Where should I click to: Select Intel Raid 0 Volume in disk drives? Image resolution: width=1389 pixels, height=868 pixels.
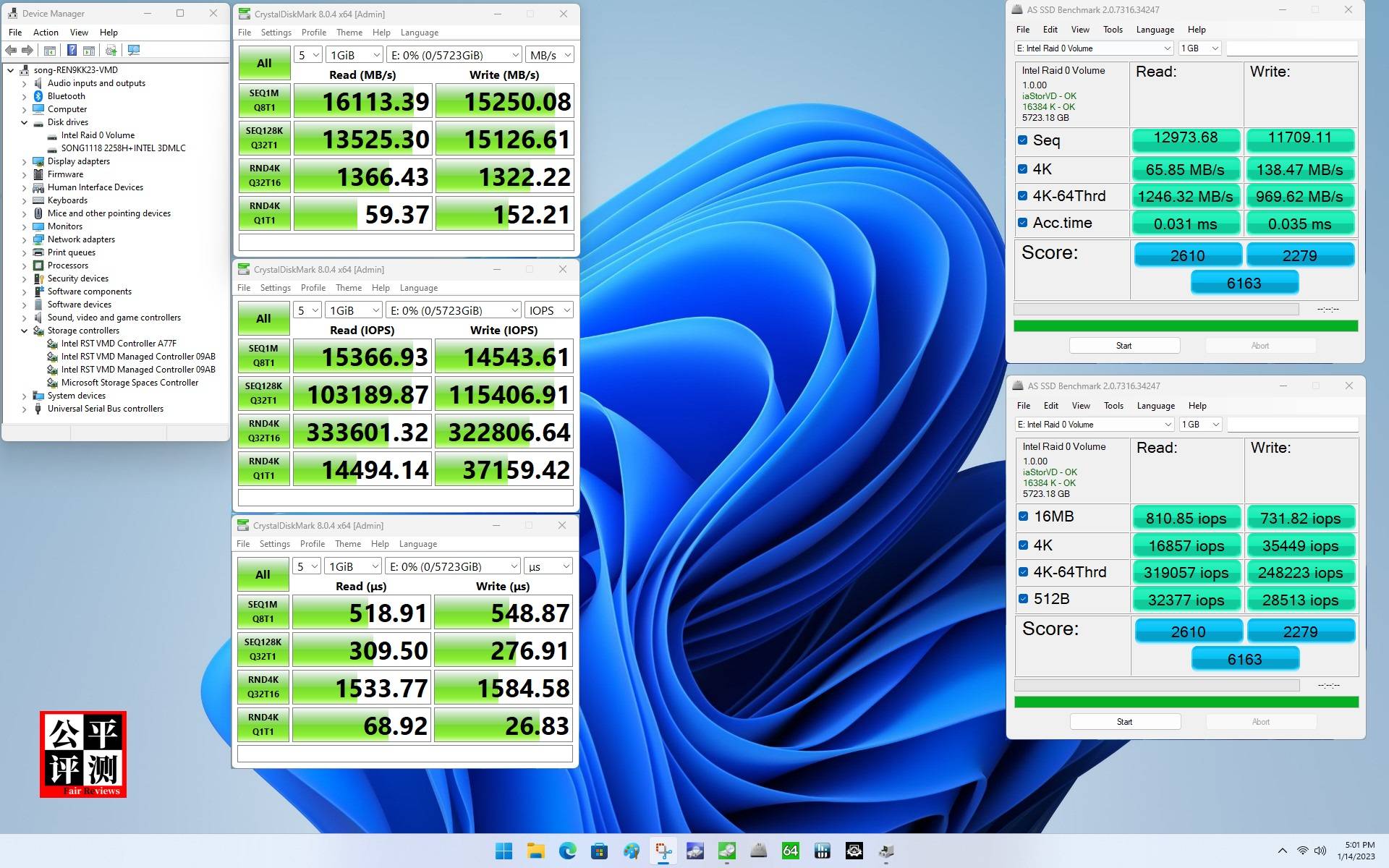(x=98, y=135)
